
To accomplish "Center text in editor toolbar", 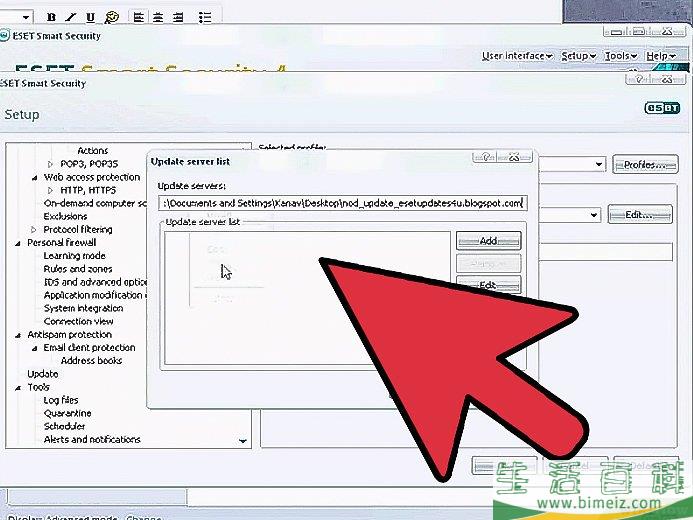I will tap(158, 17).
